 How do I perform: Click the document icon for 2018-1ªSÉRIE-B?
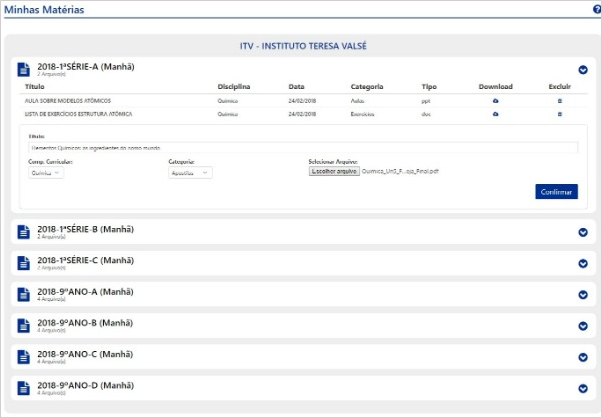24,232
